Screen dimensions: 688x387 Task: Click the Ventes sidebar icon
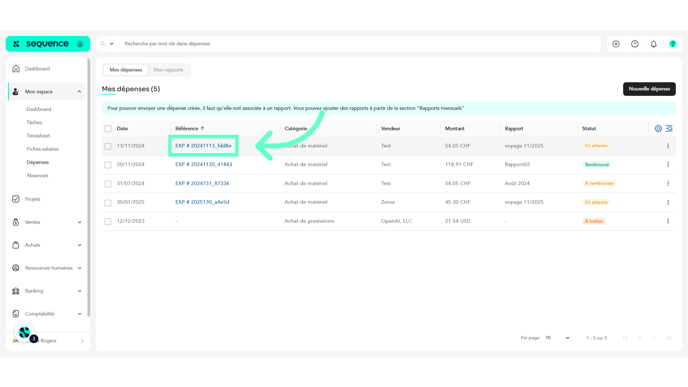point(16,222)
